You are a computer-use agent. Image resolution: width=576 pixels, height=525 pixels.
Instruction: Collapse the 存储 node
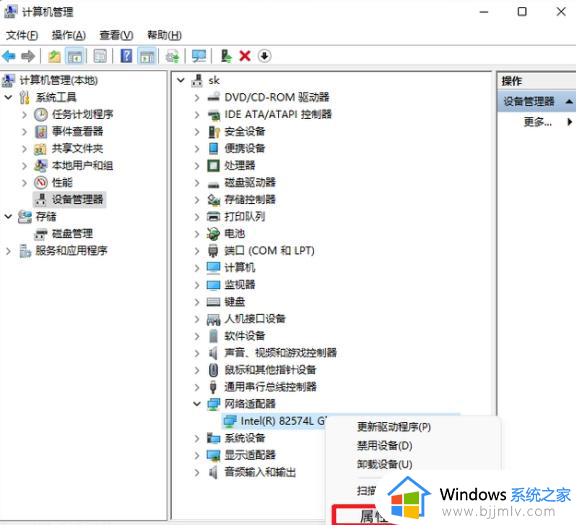(x=8, y=216)
